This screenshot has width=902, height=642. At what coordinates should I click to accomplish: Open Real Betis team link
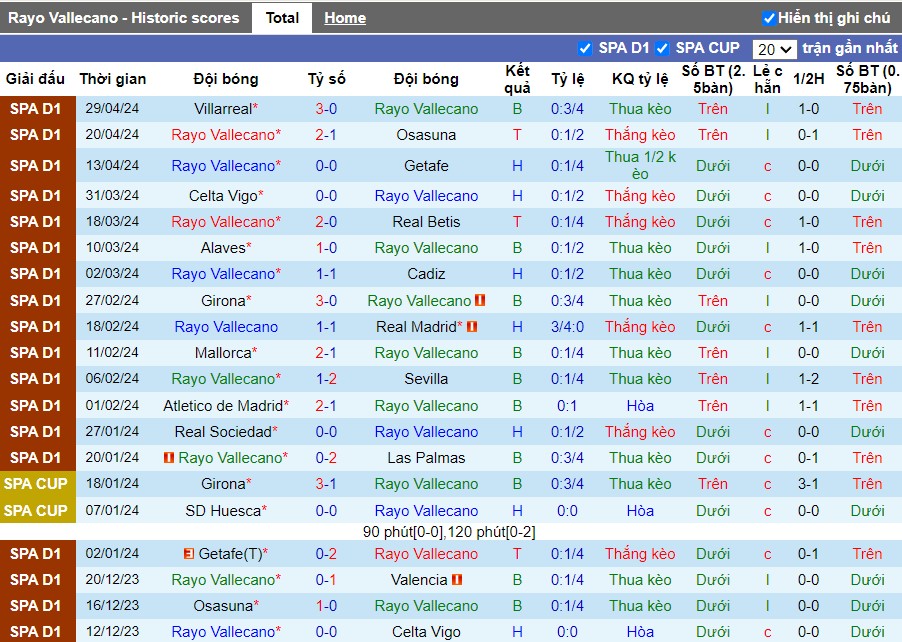tap(426, 222)
